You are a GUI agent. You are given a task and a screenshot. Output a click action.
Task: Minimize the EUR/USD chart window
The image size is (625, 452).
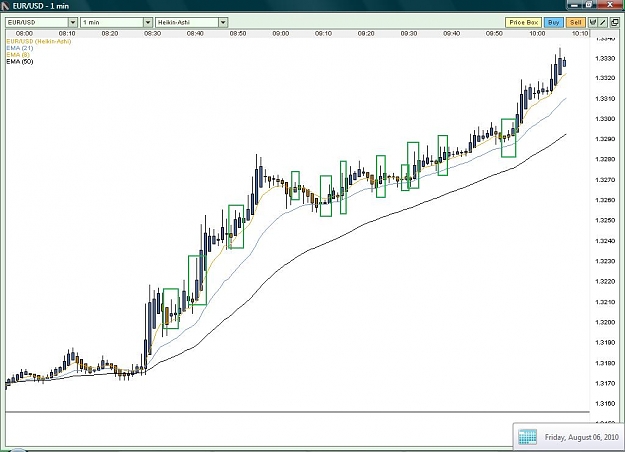(x=575, y=4)
